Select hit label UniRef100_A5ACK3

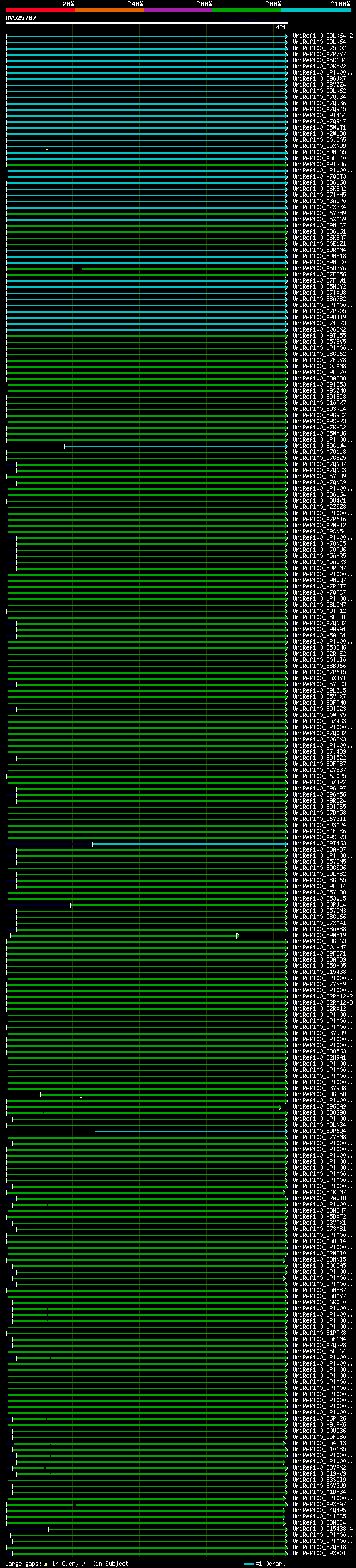pos(319,562)
